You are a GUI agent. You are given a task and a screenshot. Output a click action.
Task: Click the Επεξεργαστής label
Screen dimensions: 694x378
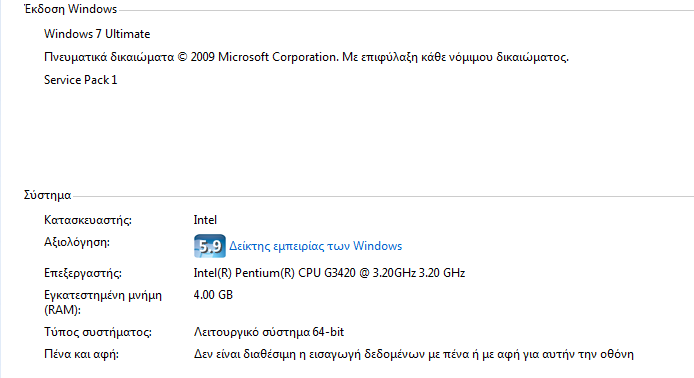pyautogui.click(x=83, y=273)
